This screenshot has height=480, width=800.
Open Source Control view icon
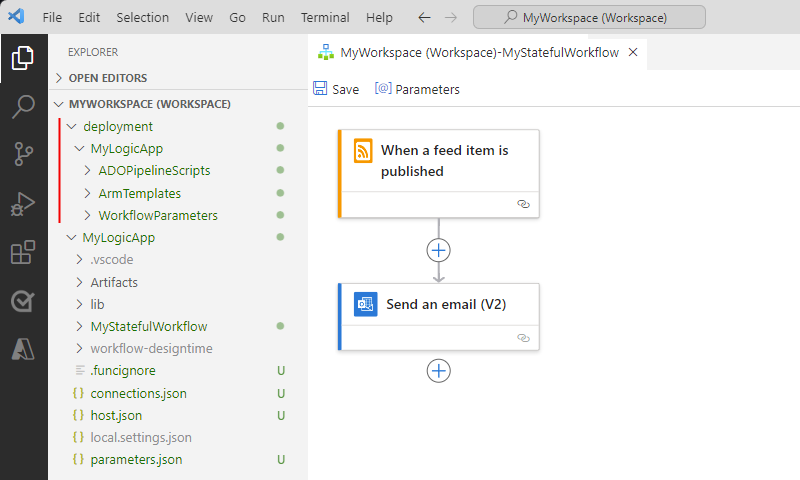[23, 155]
